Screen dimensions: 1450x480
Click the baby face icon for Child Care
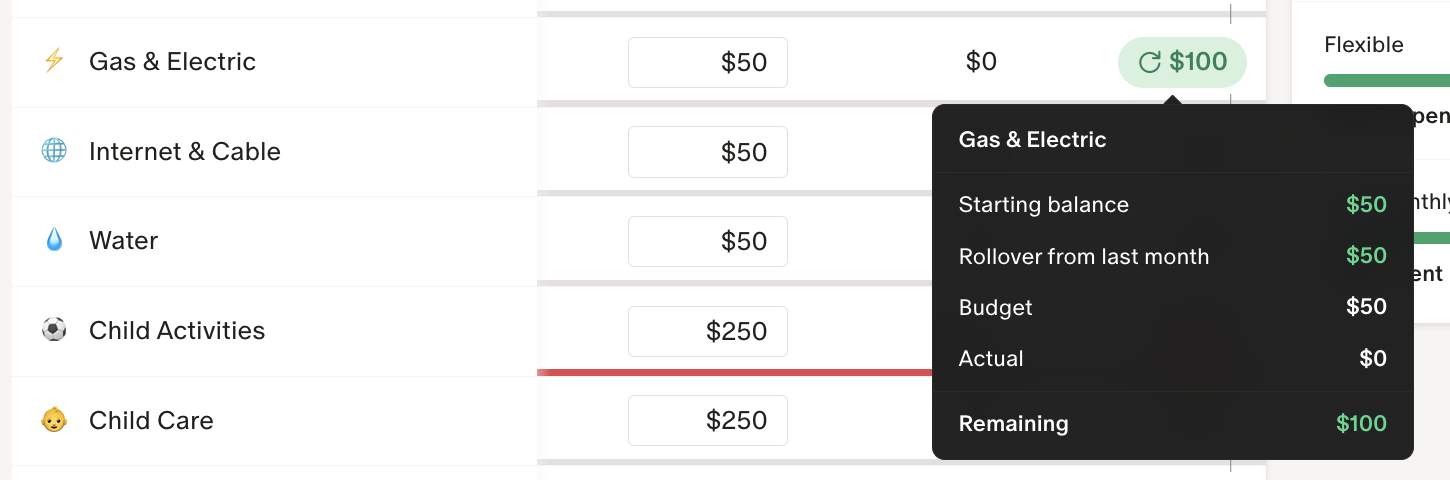pos(54,420)
